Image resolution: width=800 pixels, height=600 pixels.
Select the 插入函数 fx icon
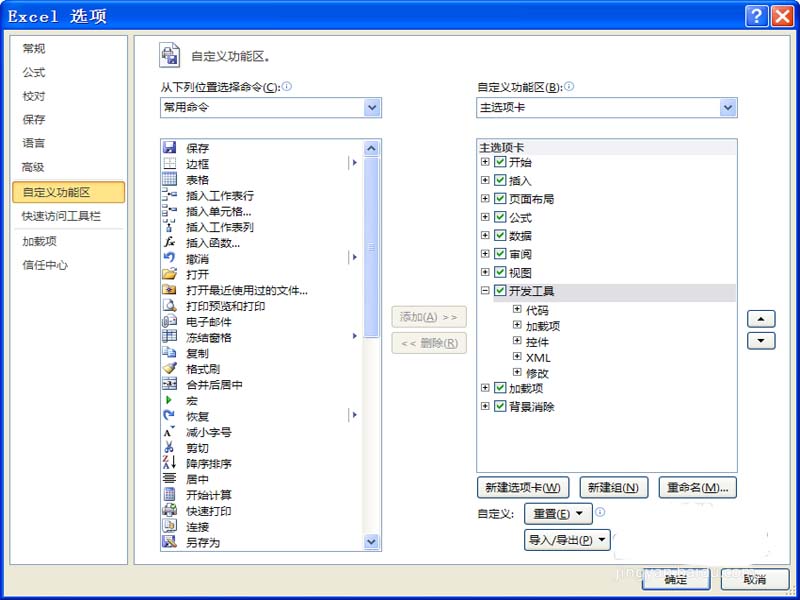pyautogui.click(x=169, y=243)
